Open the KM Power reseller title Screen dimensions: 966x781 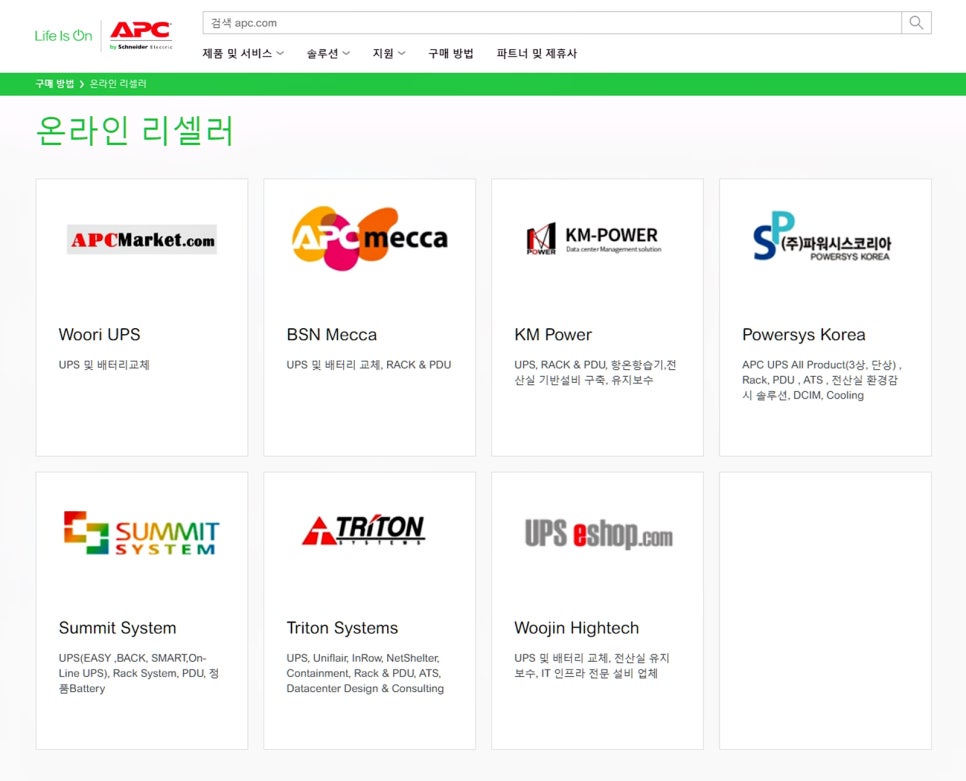(x=553, y=334)
